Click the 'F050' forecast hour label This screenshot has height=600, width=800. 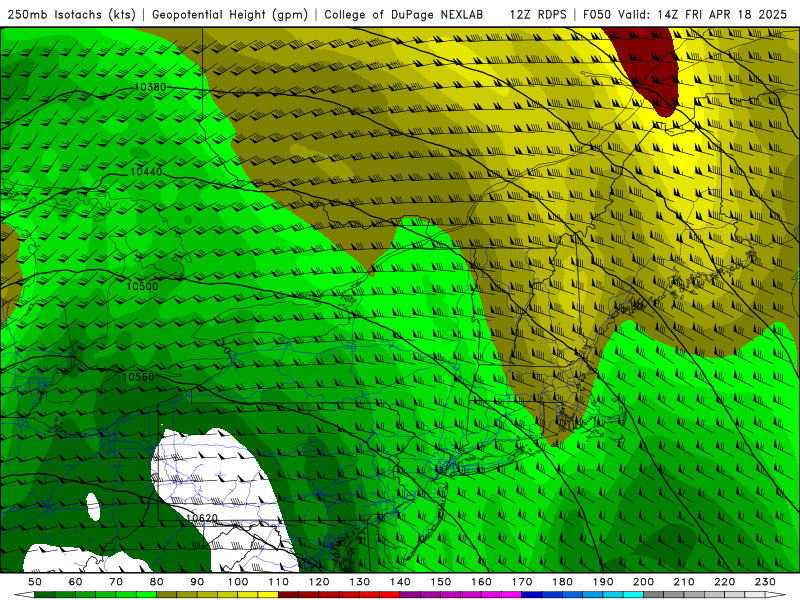tap(597, 15)
